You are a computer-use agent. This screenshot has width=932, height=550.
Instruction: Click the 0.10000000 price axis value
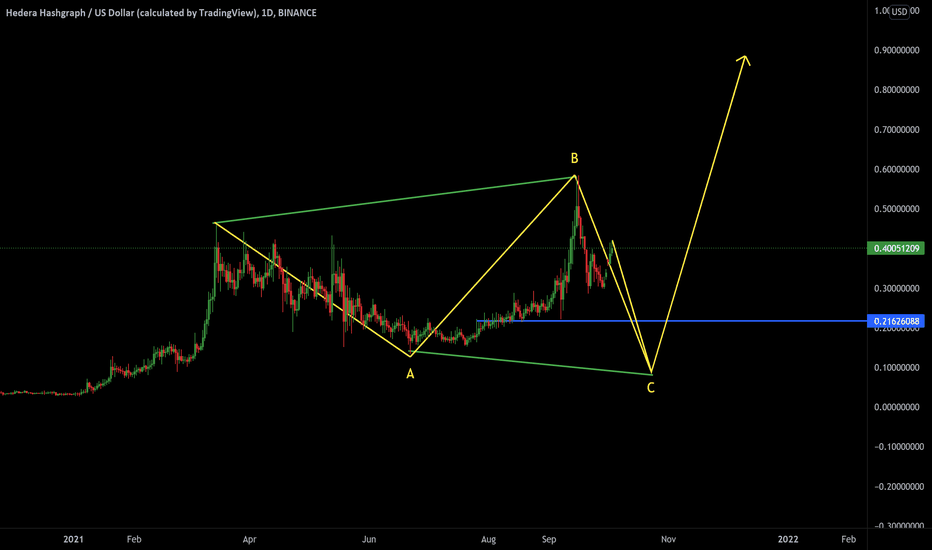(896, 367)
